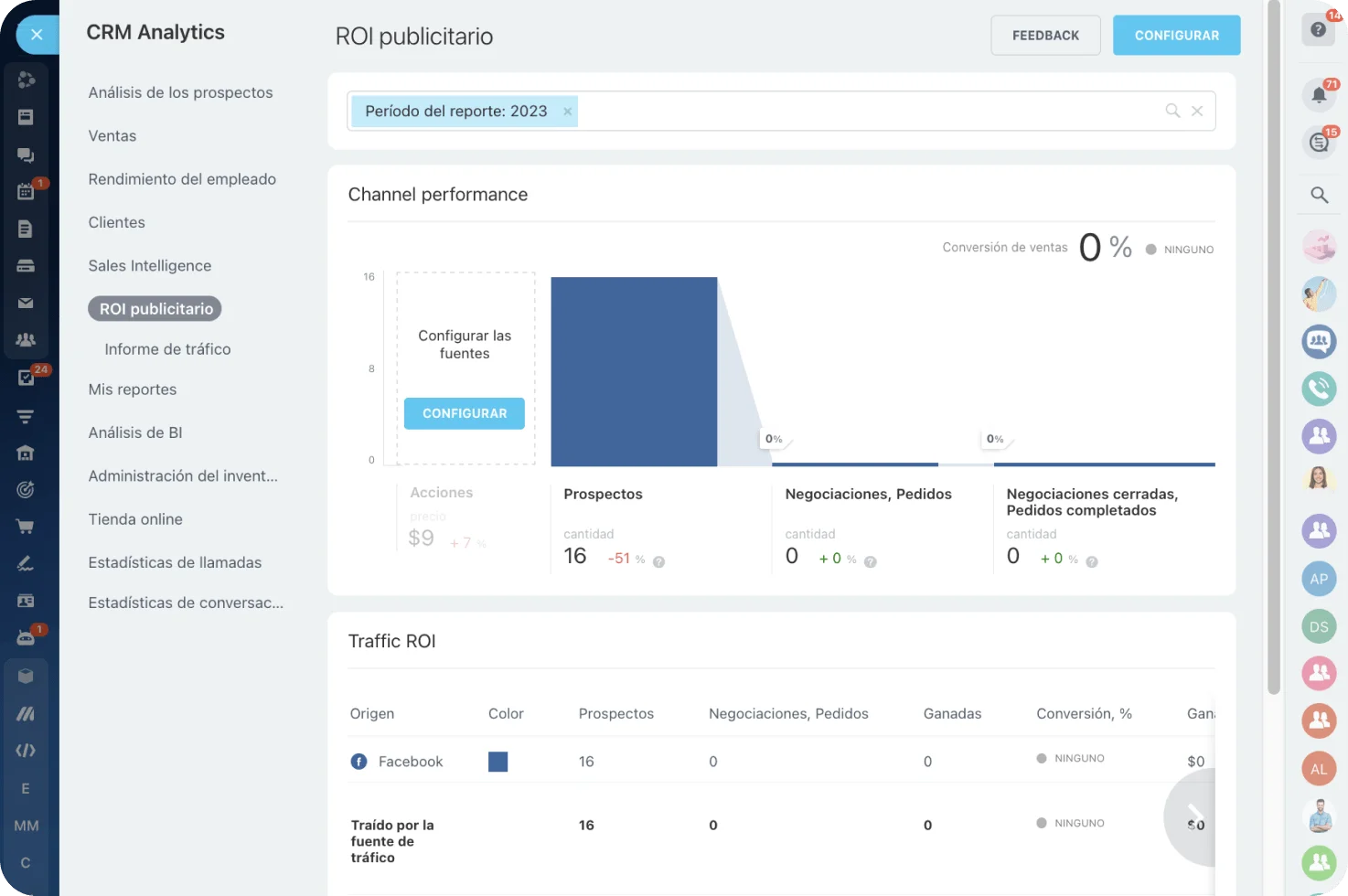Click the search magnifier in right sidebar
The width and height of the screenshot is (1348, 896).
tap(1319, 195)
